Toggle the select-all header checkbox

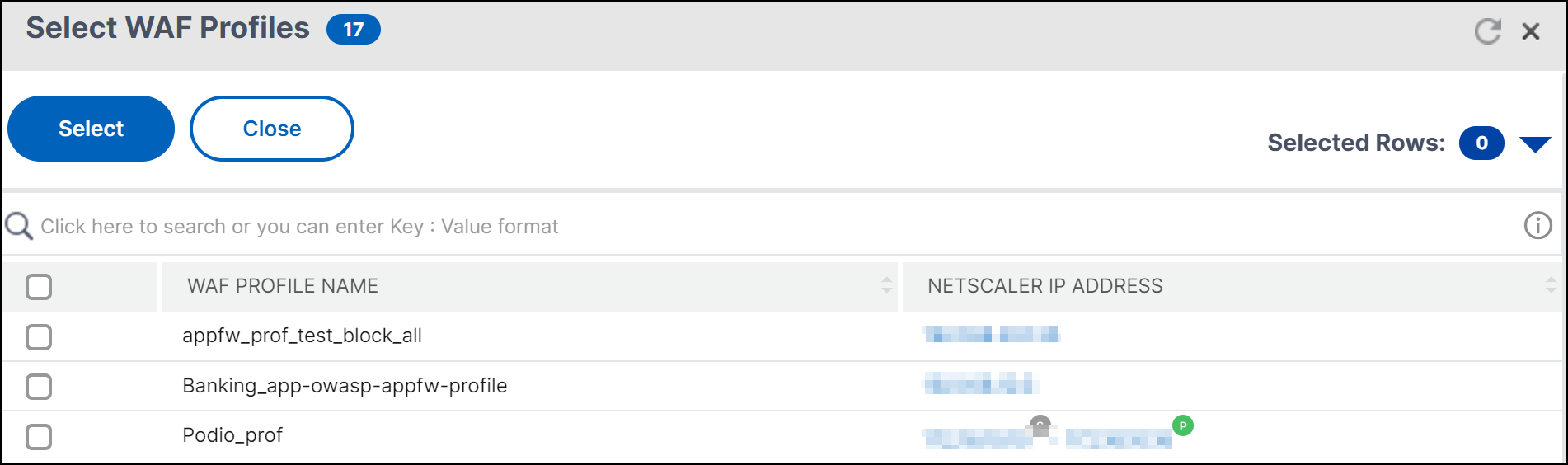pyautogui.click(x=39, y=287)
